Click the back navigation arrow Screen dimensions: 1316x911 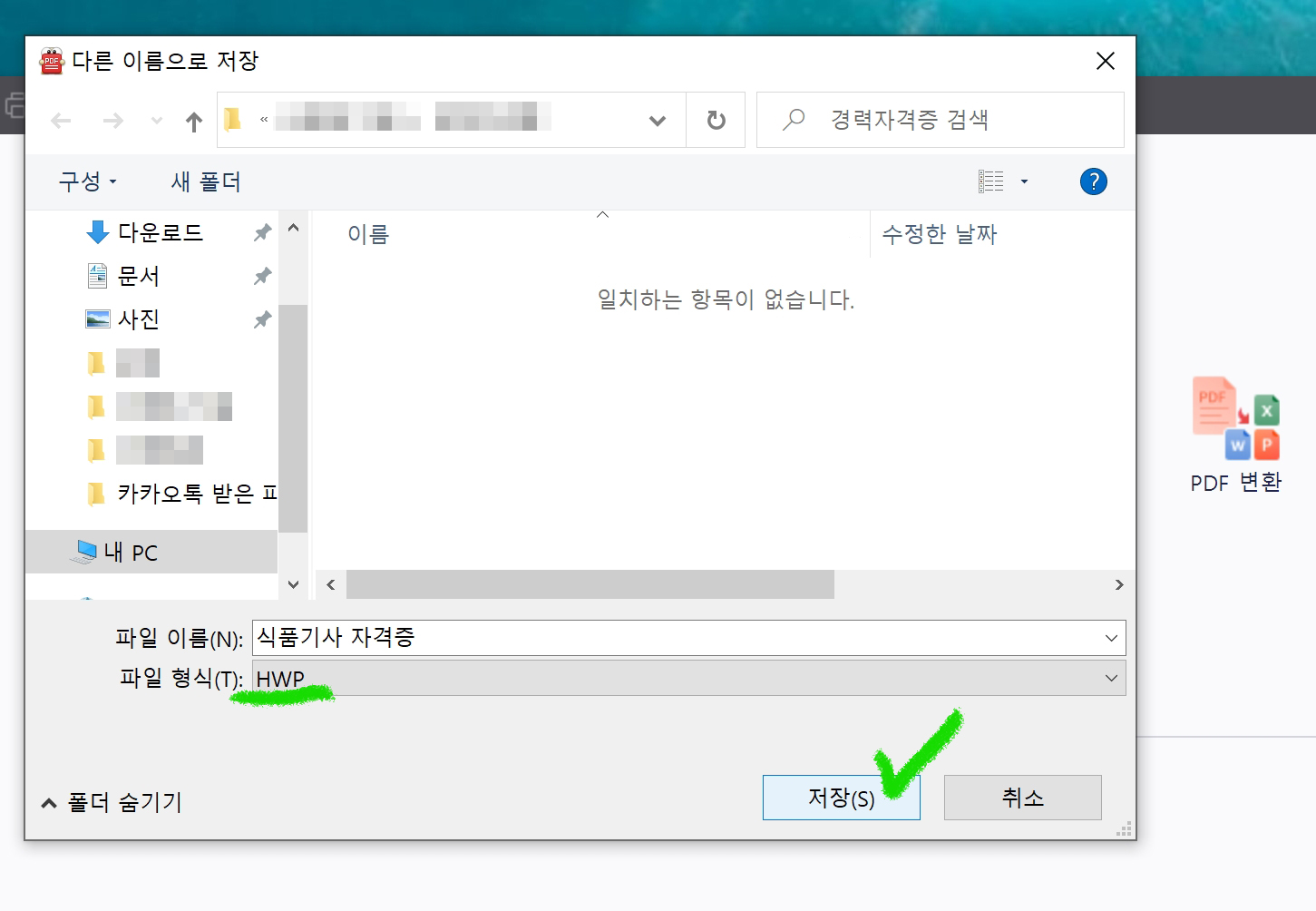tap(60, 120)
